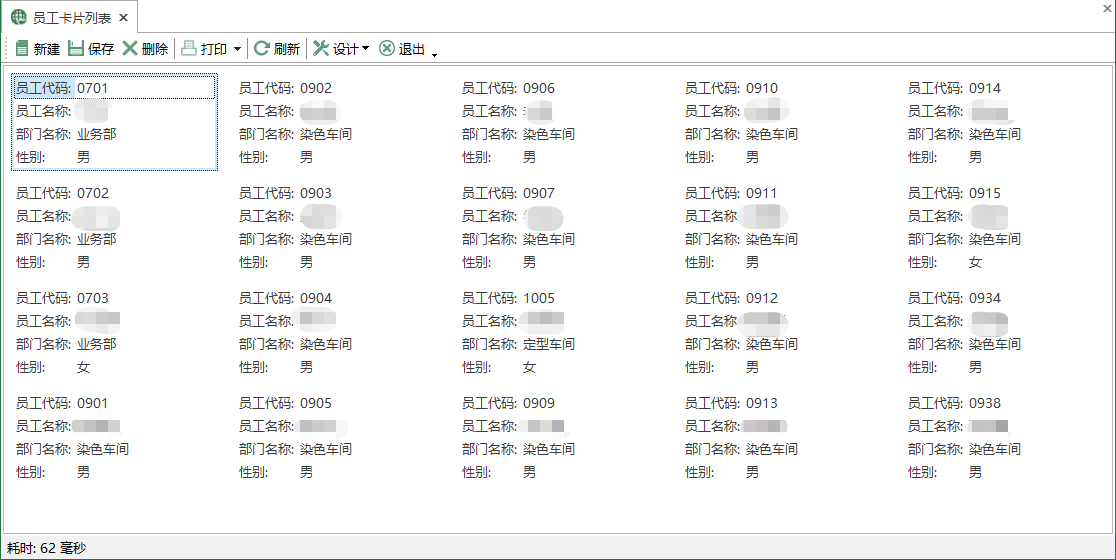This screenshot has height=560, width=1116.
Task: Select employee card 0912
Action: [x=784, y=332]
